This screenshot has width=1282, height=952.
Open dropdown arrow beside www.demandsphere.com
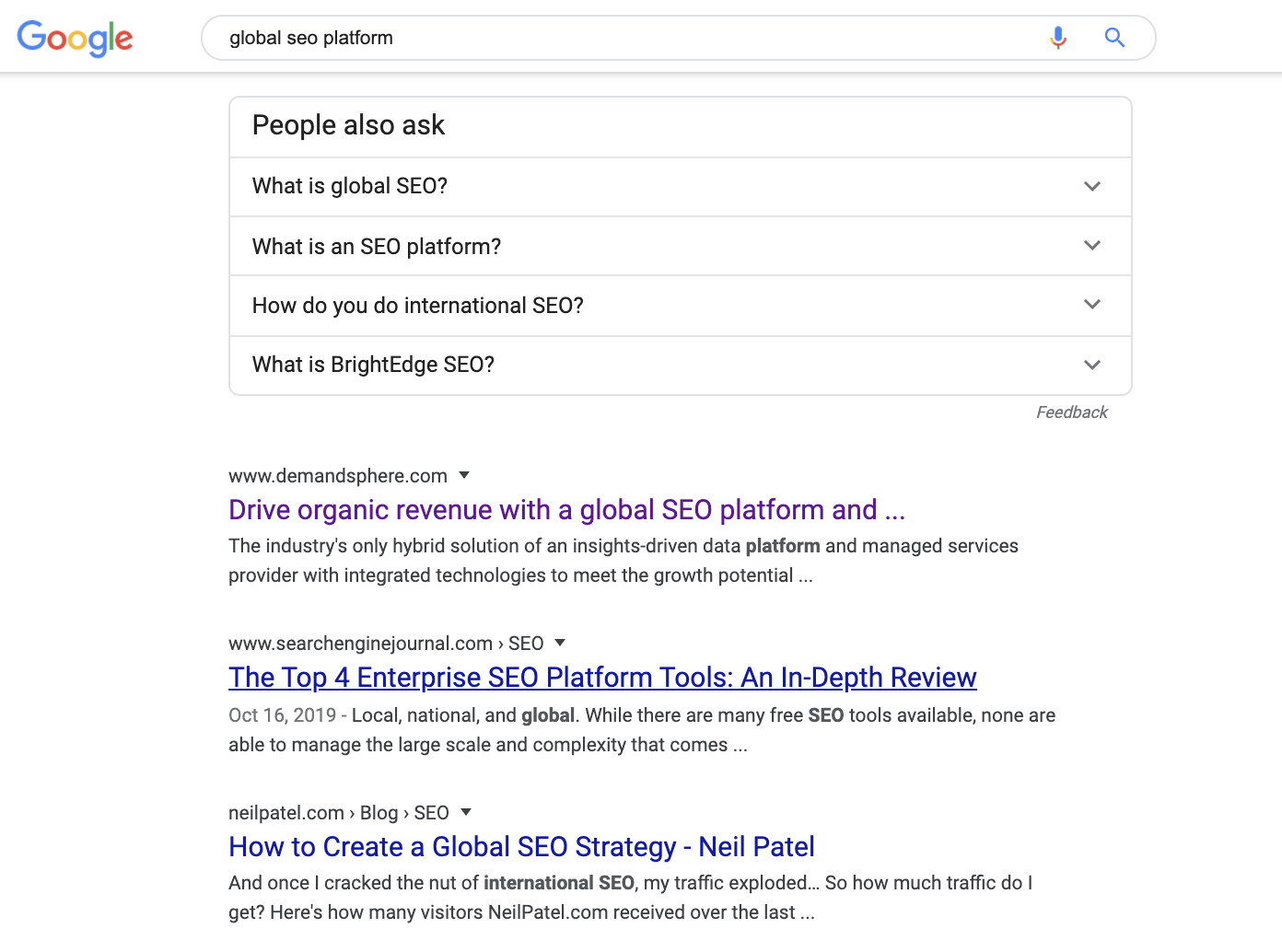(464, 475)
